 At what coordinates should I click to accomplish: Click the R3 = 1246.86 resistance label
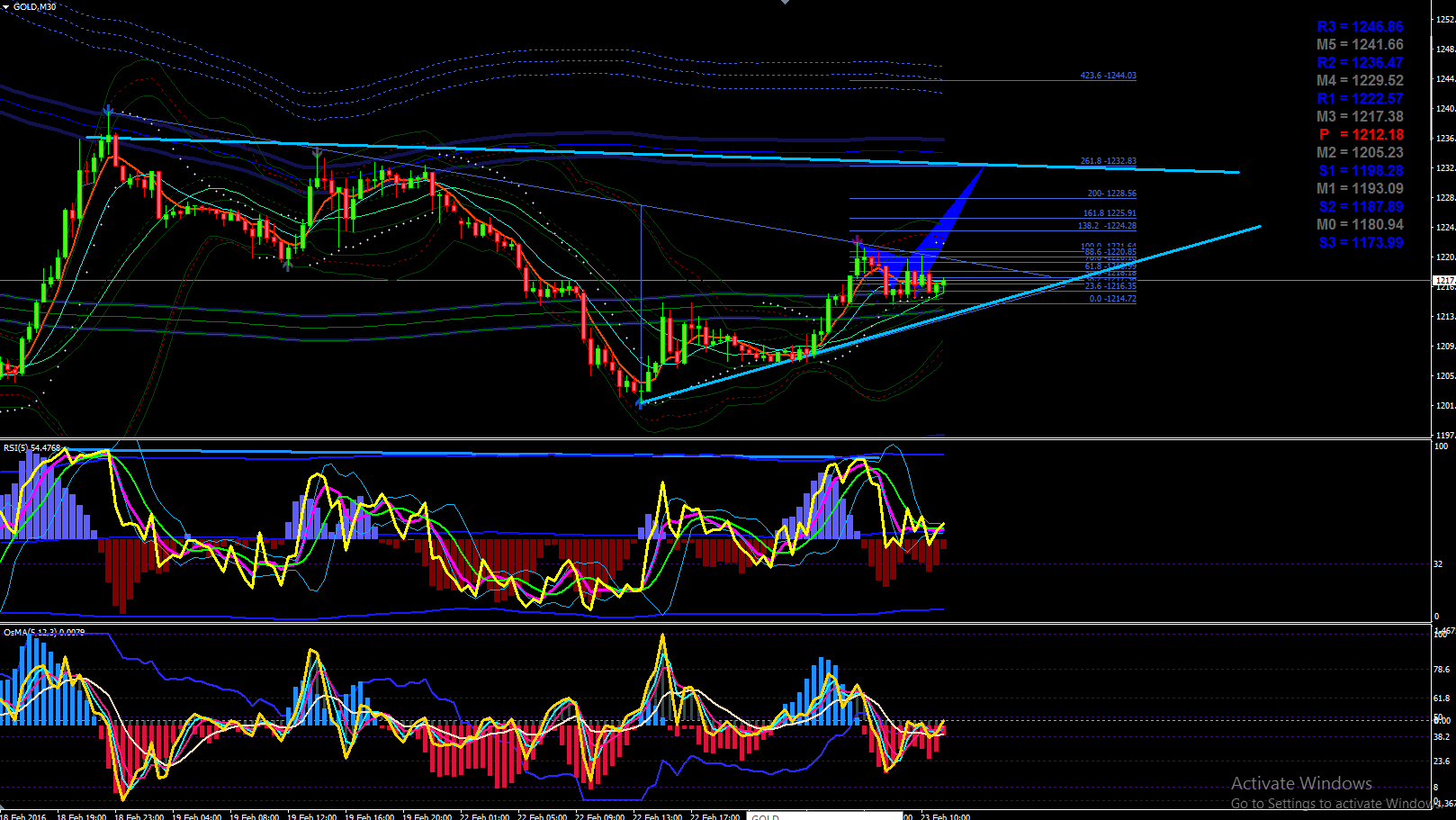pyautogui.click(x=1360, y=27)
